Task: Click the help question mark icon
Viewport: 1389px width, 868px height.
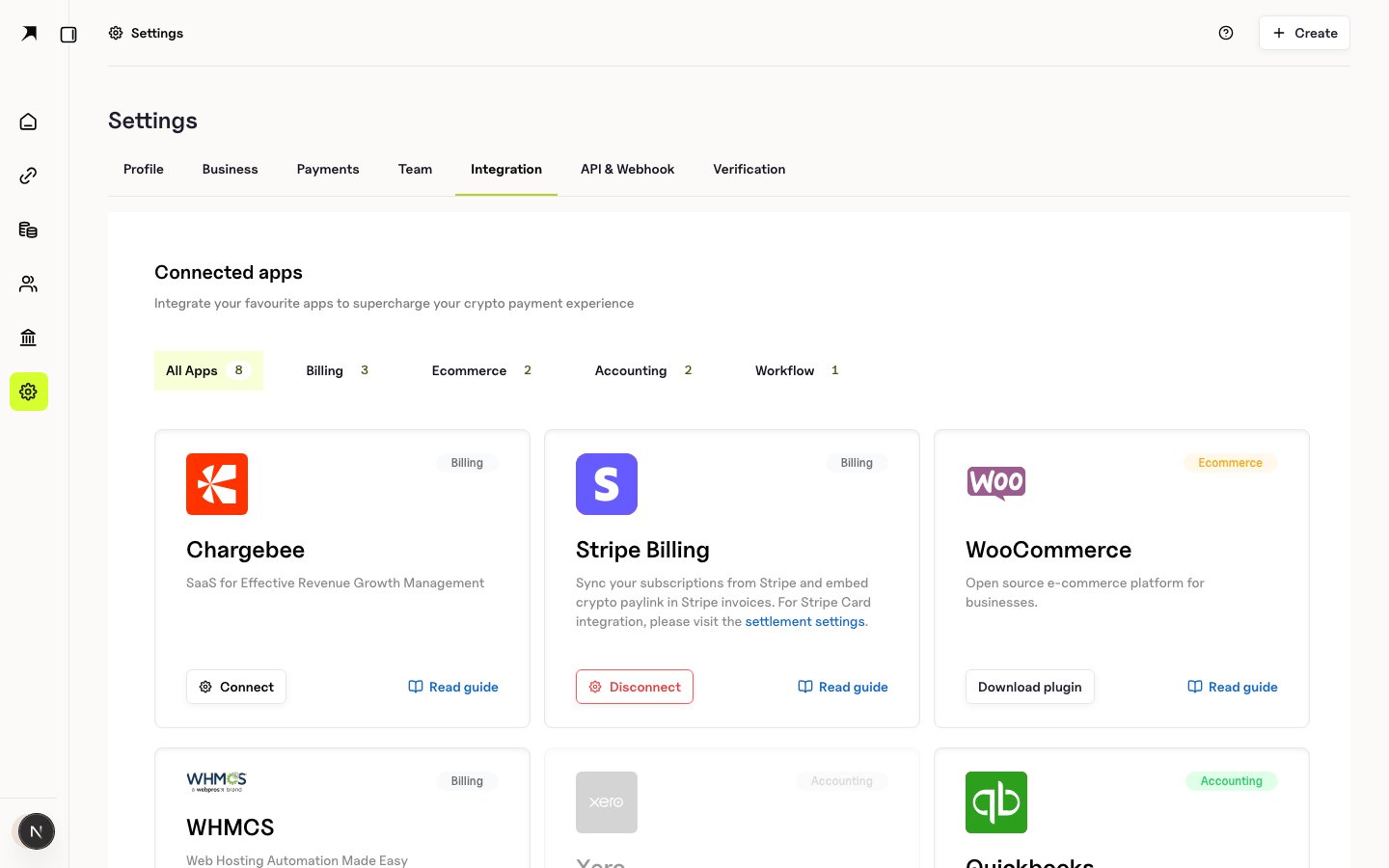Action: (x=1226, y=33)
